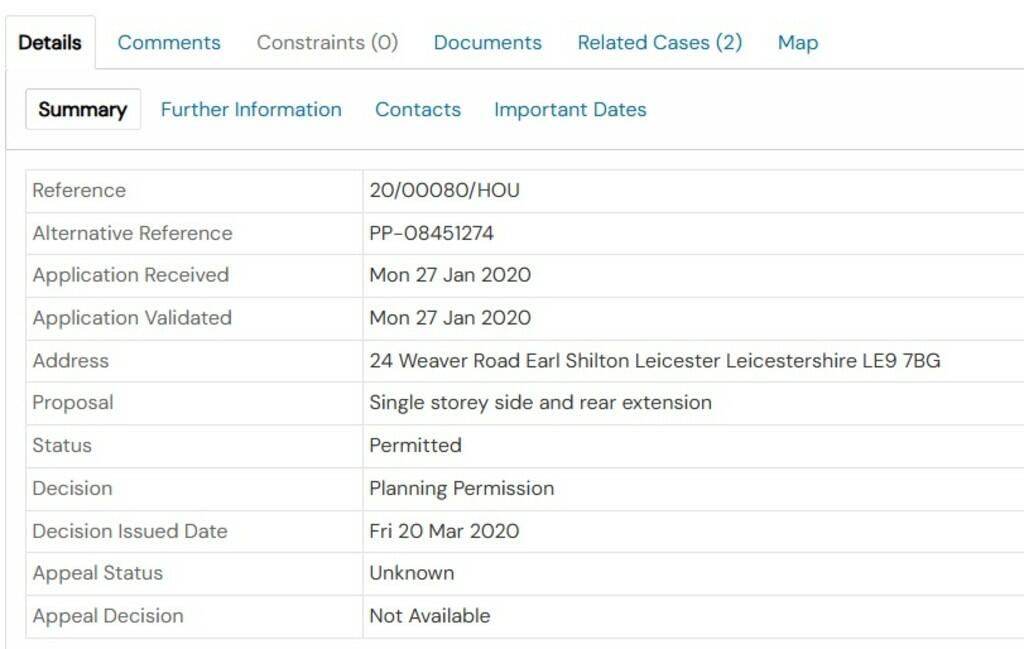View the Related Cases (2) tab
The width and height of the screenshot is (1024, 649).
[x=660, y=42]
